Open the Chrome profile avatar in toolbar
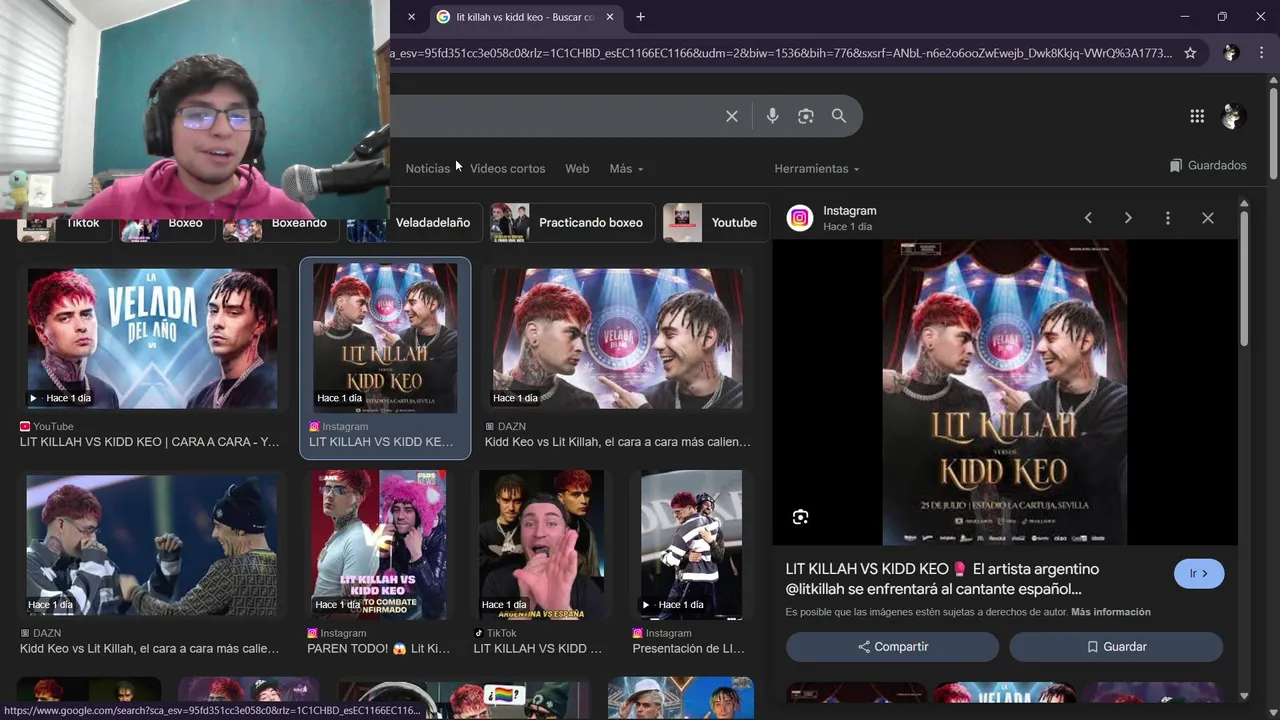The width and height of the screenshot is (1280, 720). 1231,53
